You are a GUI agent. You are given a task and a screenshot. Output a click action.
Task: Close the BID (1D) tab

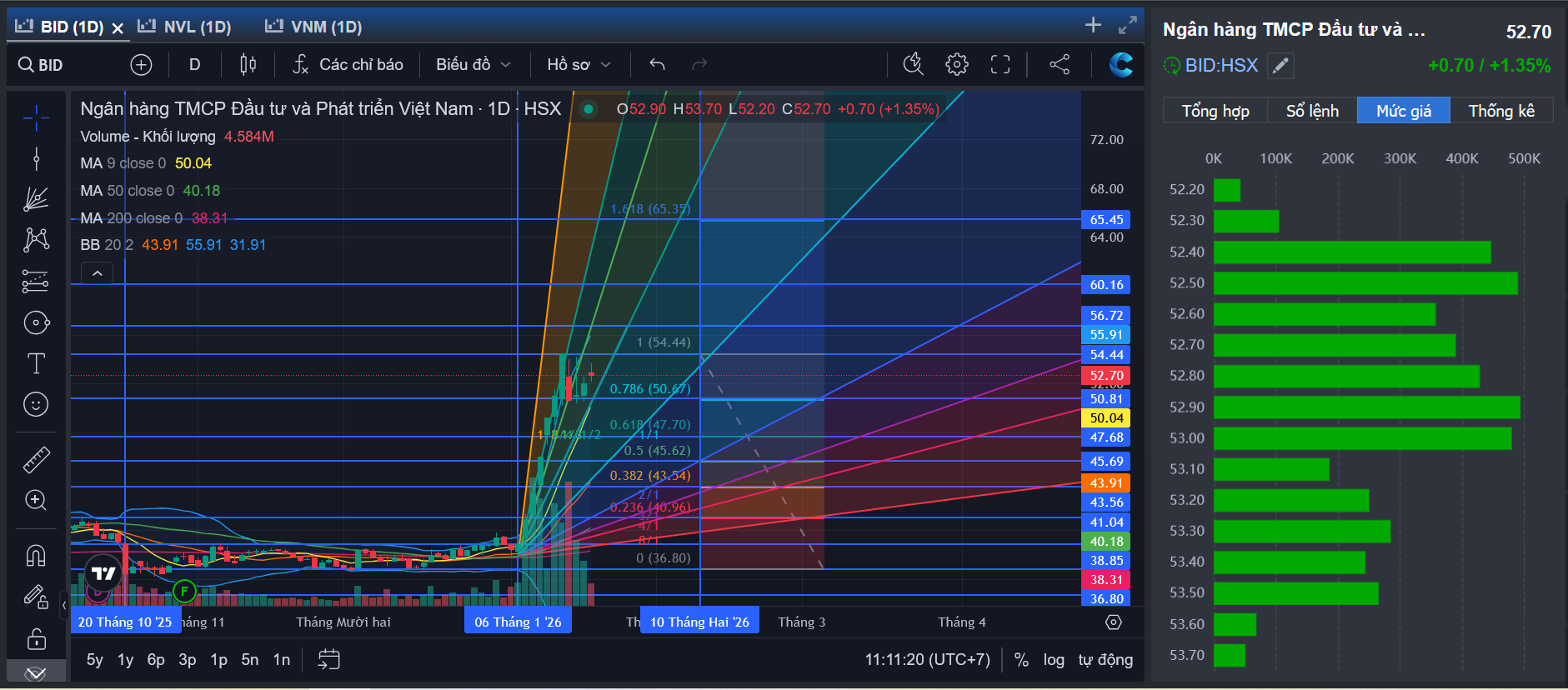(x=118, y=27)
